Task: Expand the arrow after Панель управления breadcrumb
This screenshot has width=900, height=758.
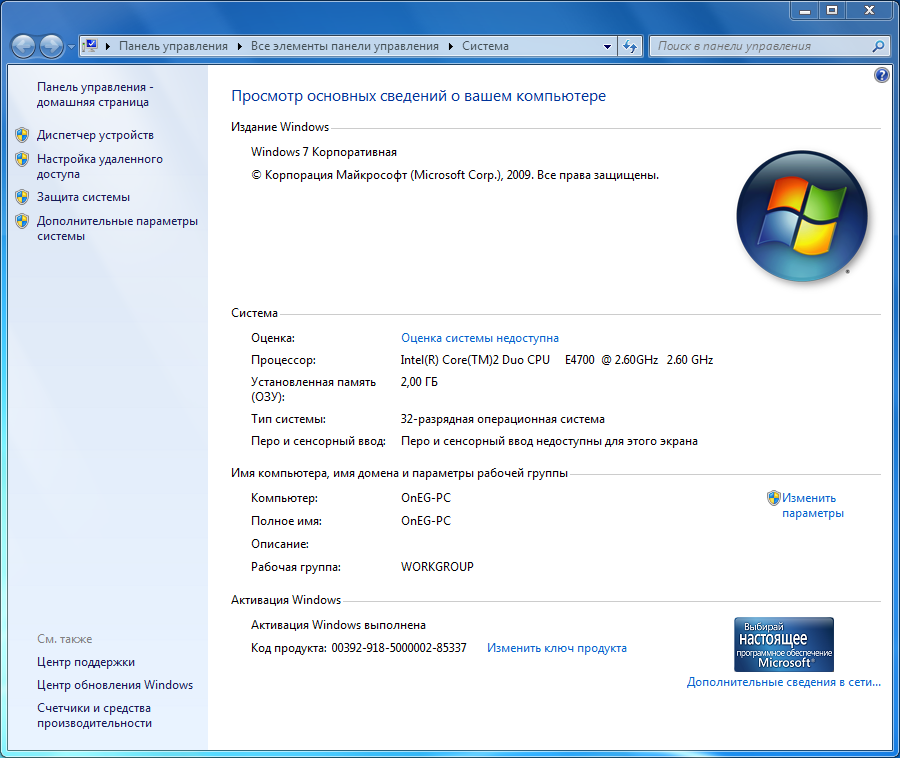Action: pyautogui.click(x=239, y=46)
